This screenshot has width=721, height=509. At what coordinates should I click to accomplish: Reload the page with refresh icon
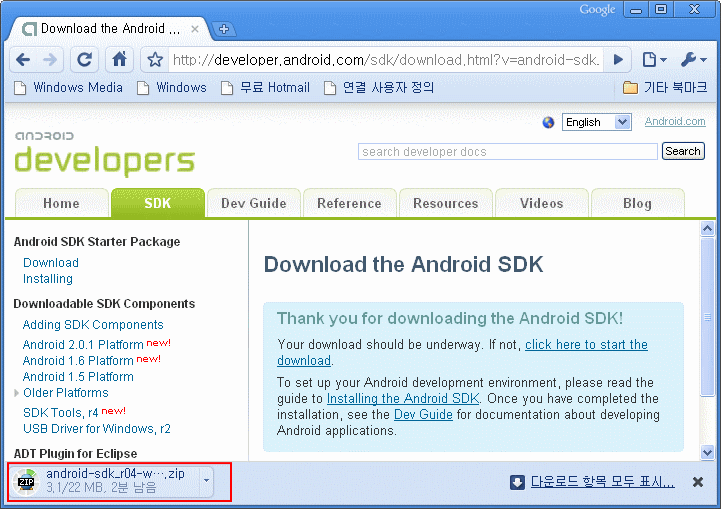click(x=84, y=60)
